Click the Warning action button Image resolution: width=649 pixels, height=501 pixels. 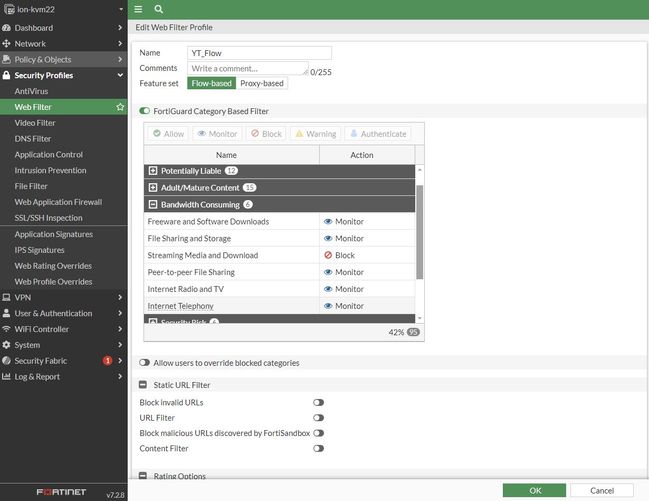coord(316,134)
